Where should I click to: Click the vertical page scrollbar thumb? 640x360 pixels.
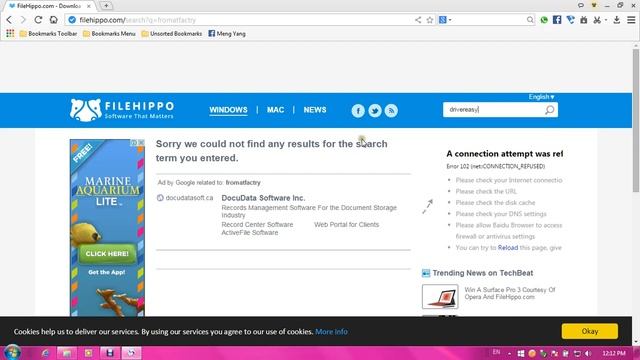(x=636, y=120)
